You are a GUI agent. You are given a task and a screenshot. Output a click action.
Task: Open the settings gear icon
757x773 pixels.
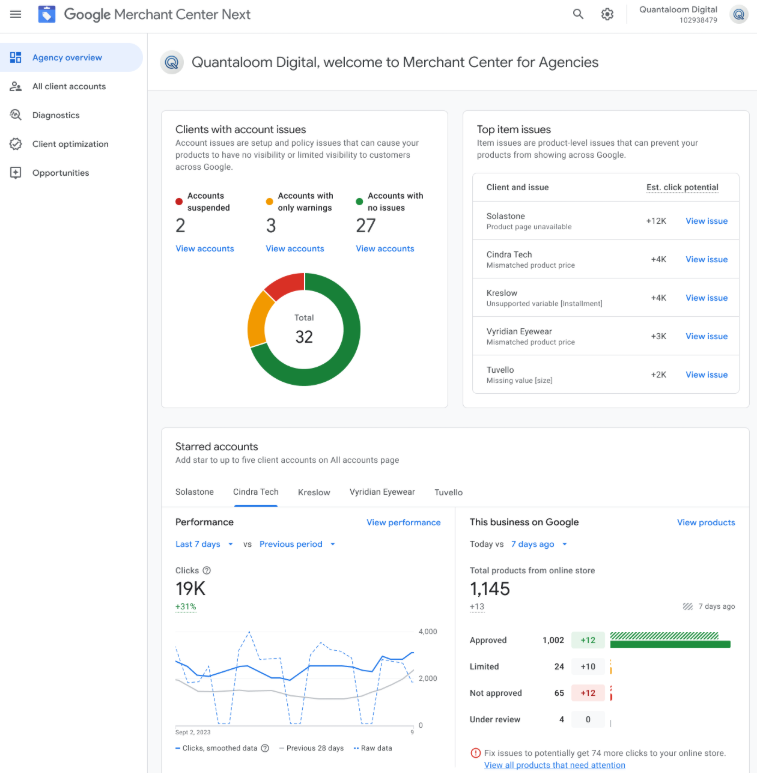click(x=607, y=14)
